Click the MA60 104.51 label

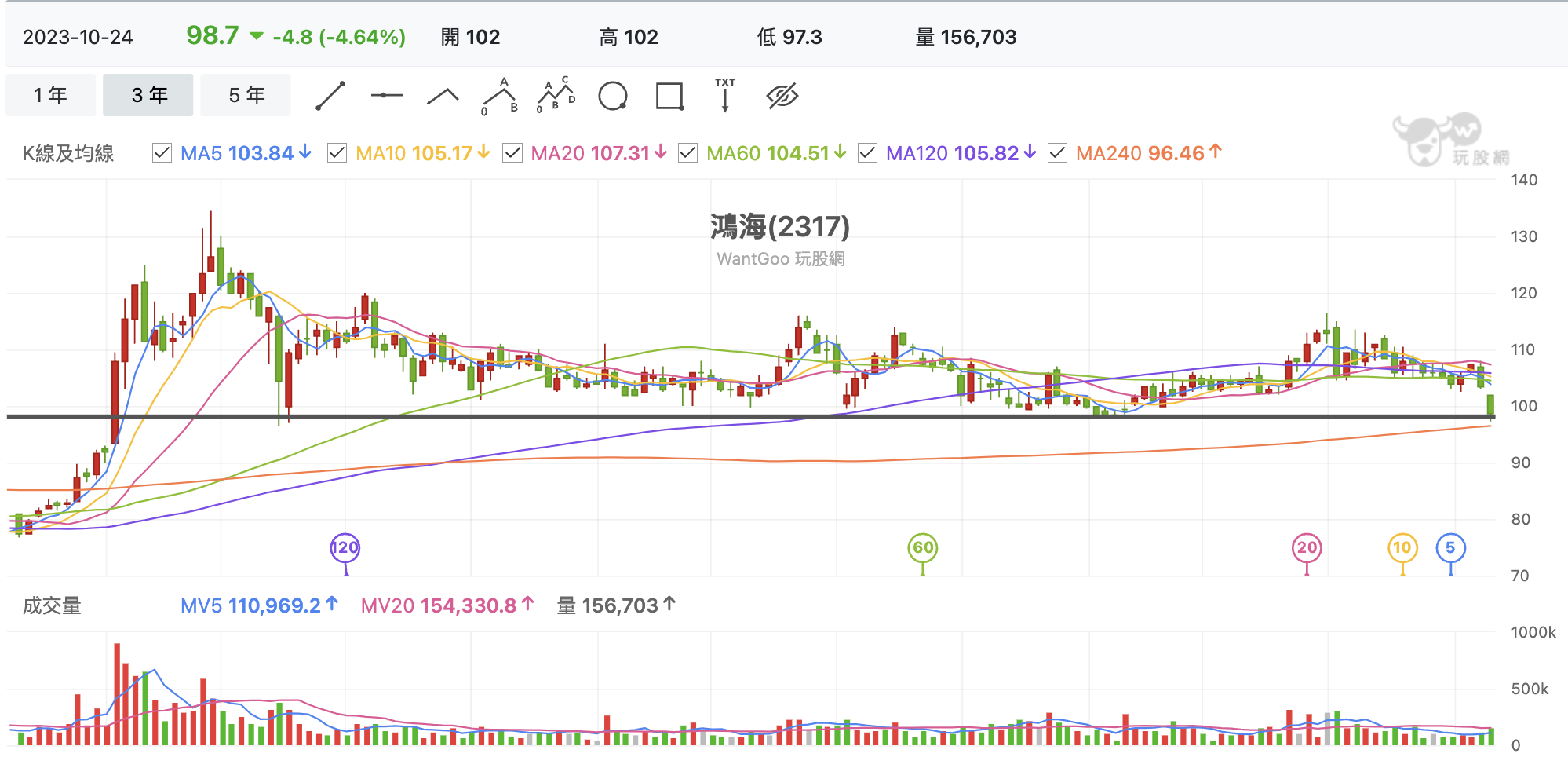click(776, 153)
